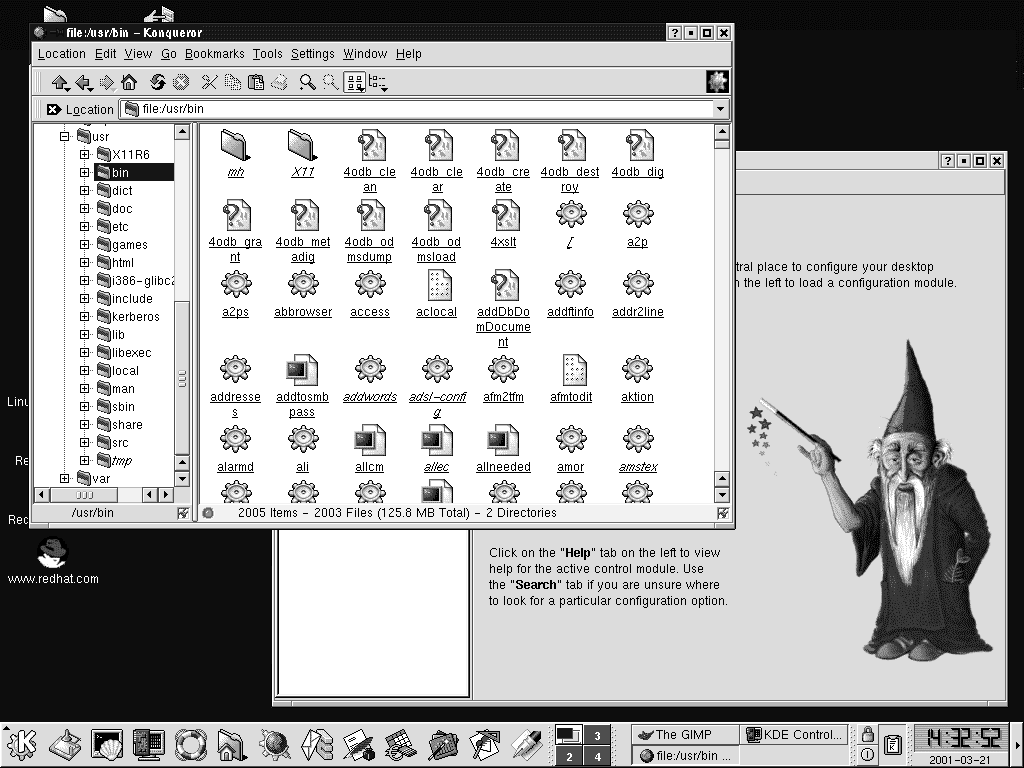Open the Bookmarks menu
The height and width of the screenshot is (768, 1024).
[x=214, y=54]
